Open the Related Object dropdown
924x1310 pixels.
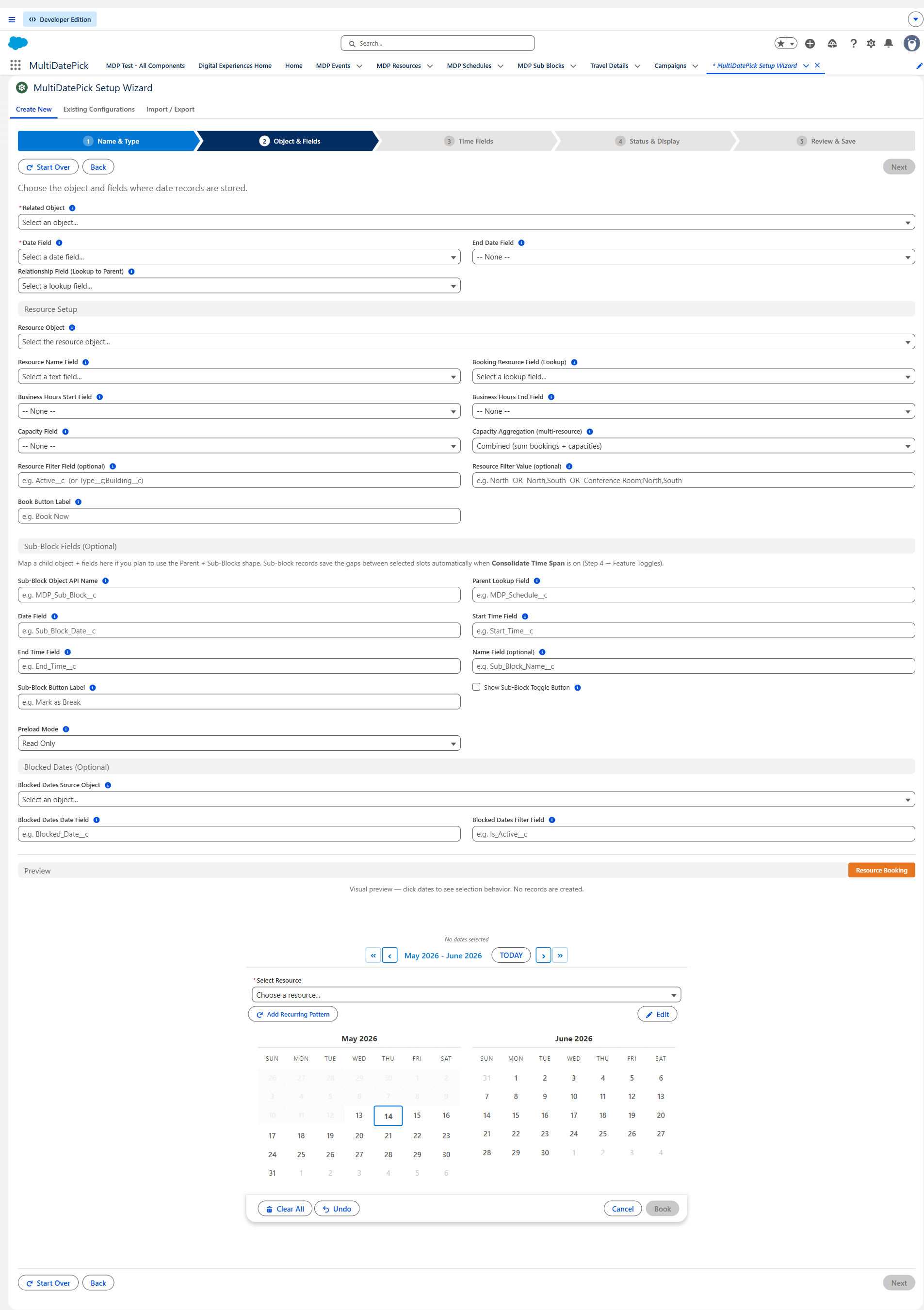click(x=466, y=223)
